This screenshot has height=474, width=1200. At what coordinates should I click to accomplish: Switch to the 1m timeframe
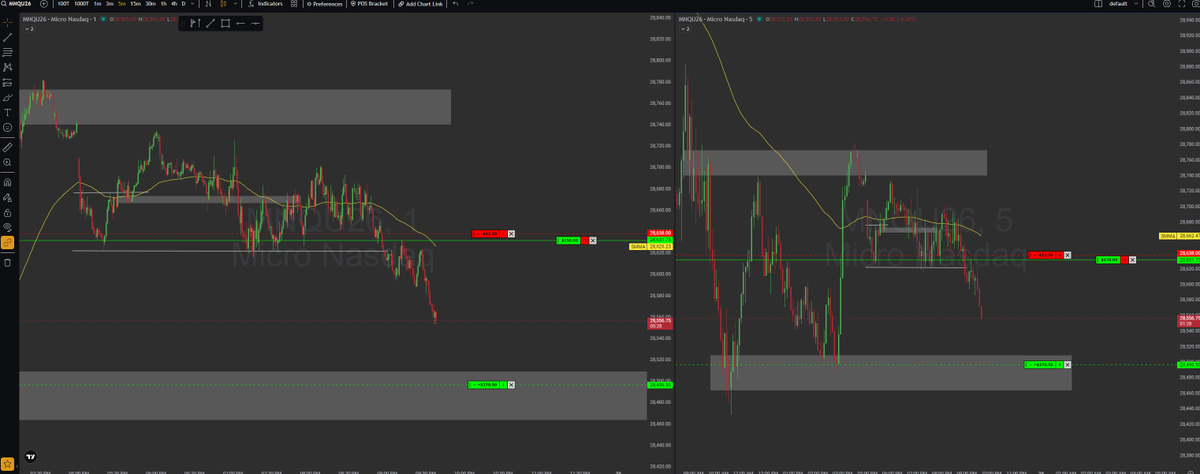coord(97,4)
